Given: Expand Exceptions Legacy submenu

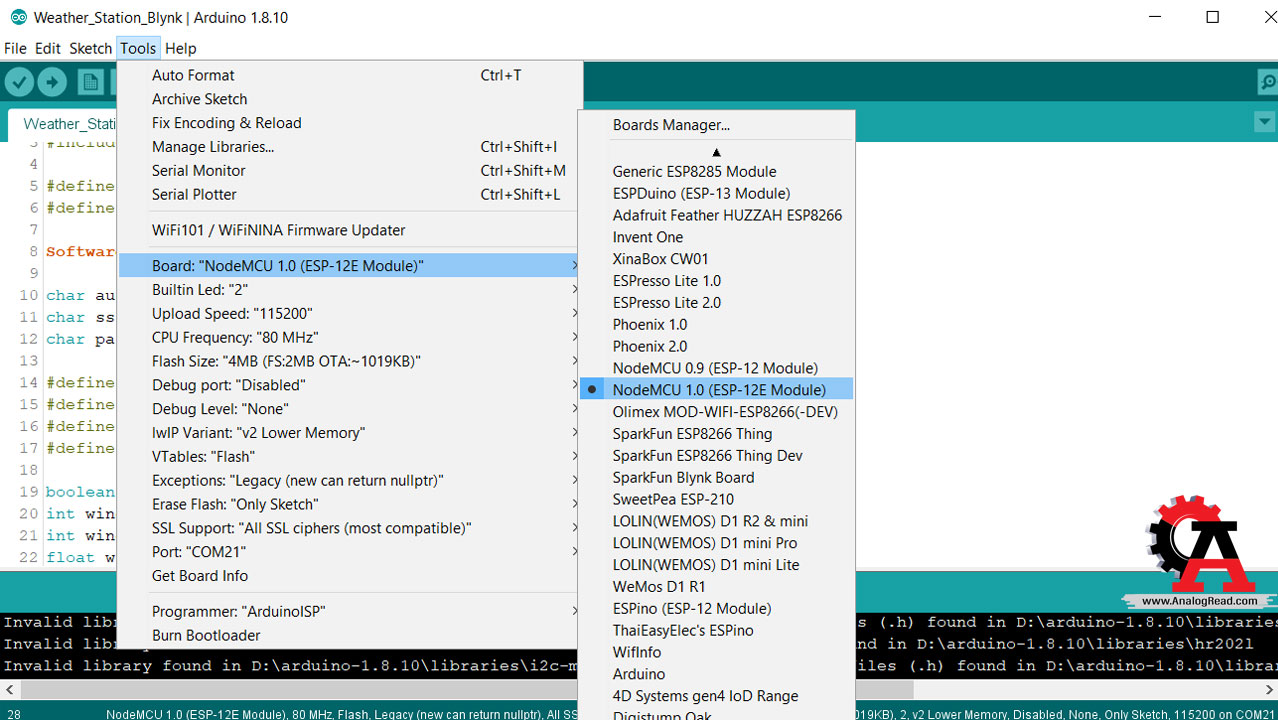Looking at the screenshot, I should (x=574, y=481).
